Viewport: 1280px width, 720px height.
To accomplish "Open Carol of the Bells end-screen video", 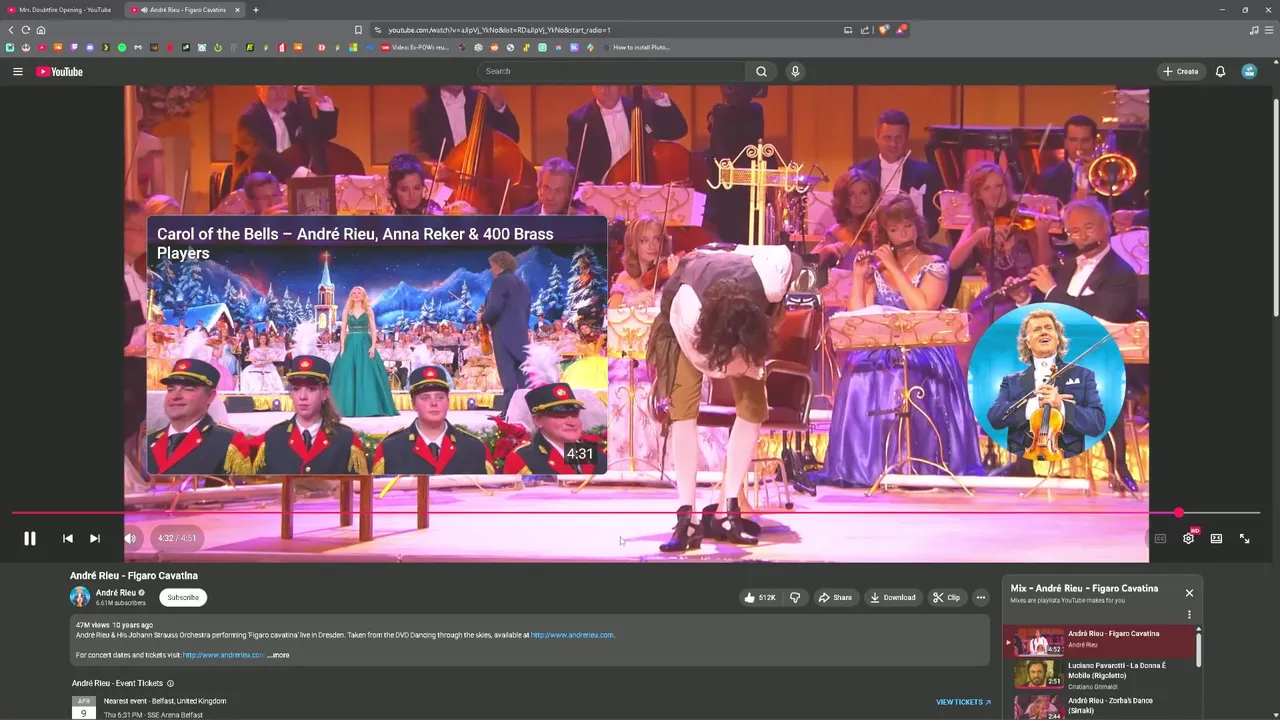I will (377, 345).
